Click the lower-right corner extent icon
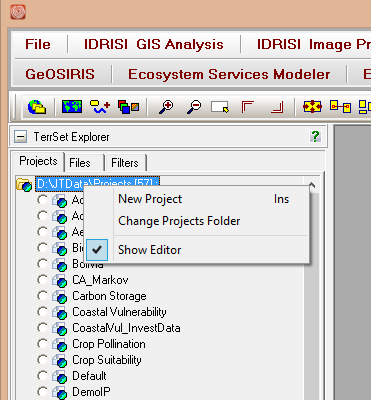Image resolution: width=371 pixels, height=400 pixels. 277,107
